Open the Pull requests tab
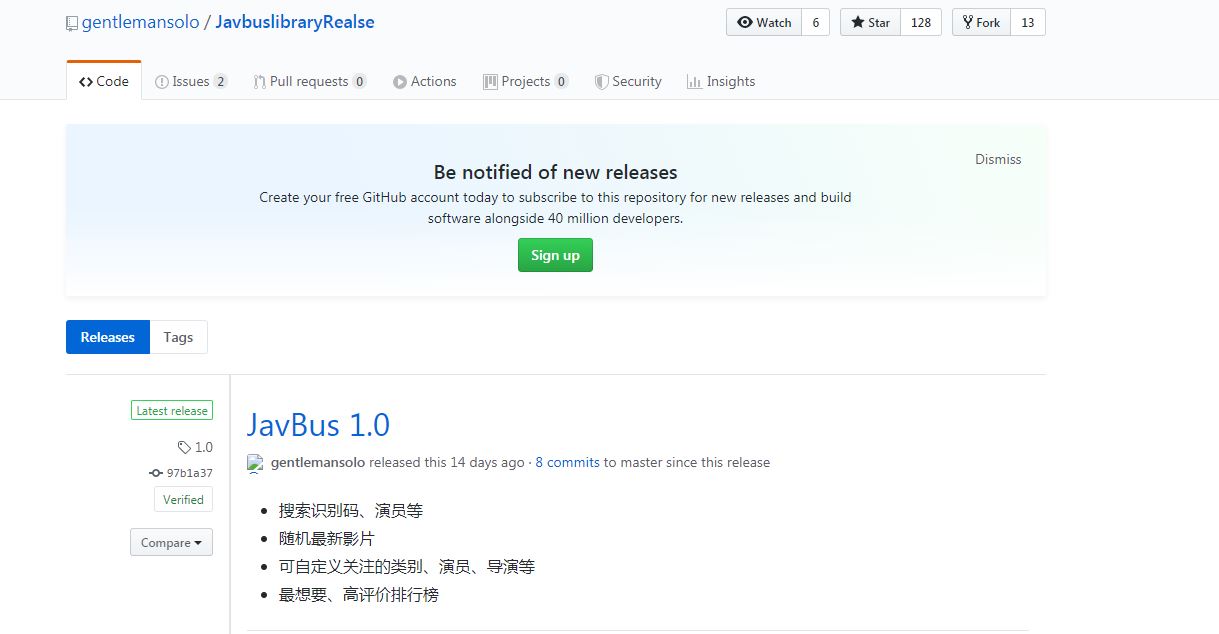 [310, 81]
